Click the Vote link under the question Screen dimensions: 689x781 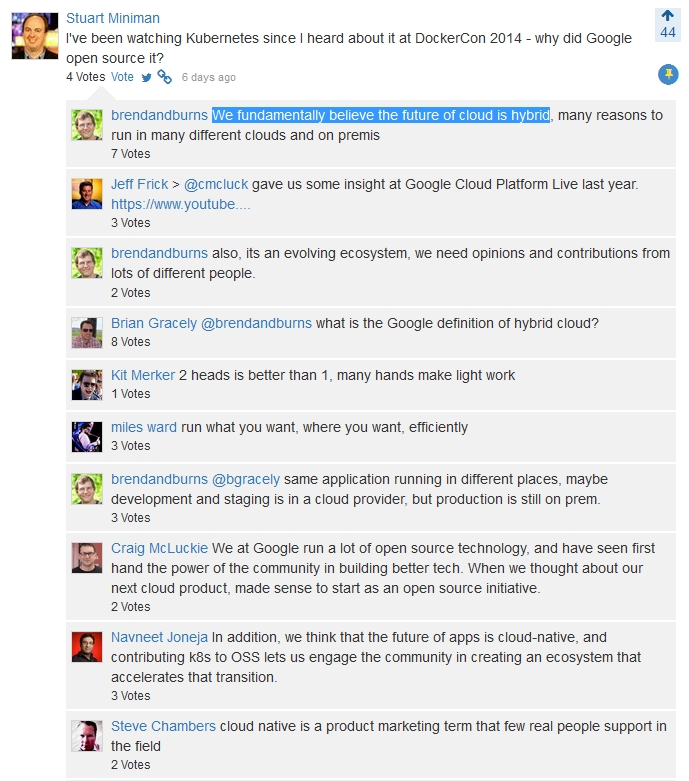(x=122, y=77)
